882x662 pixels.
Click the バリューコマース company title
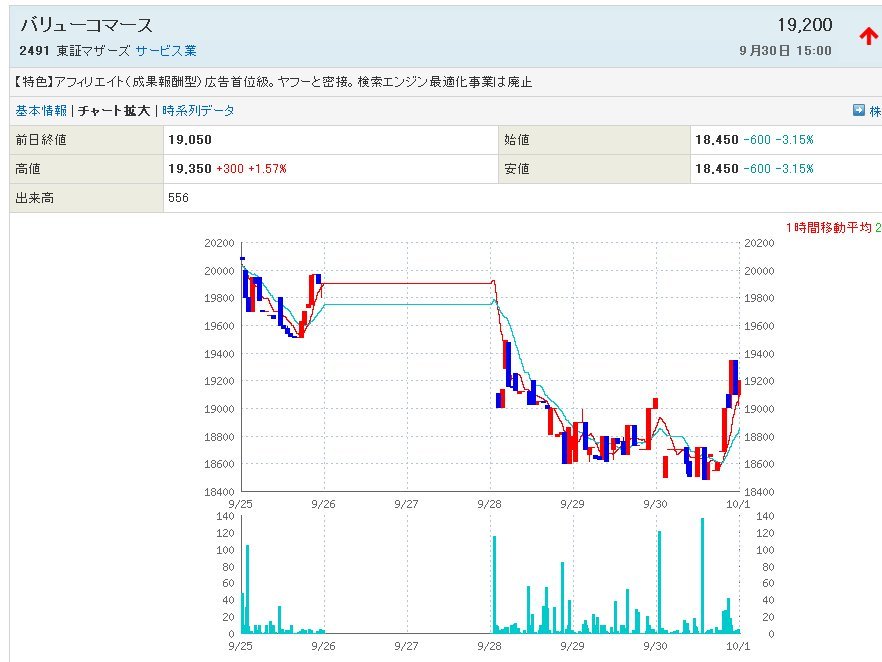click(87, 25)
